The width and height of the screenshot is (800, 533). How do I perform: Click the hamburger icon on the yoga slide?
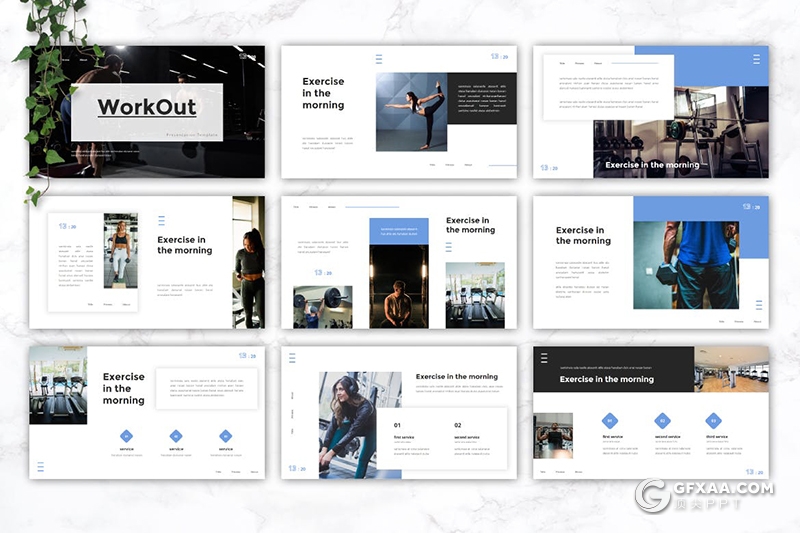[379, 59]
